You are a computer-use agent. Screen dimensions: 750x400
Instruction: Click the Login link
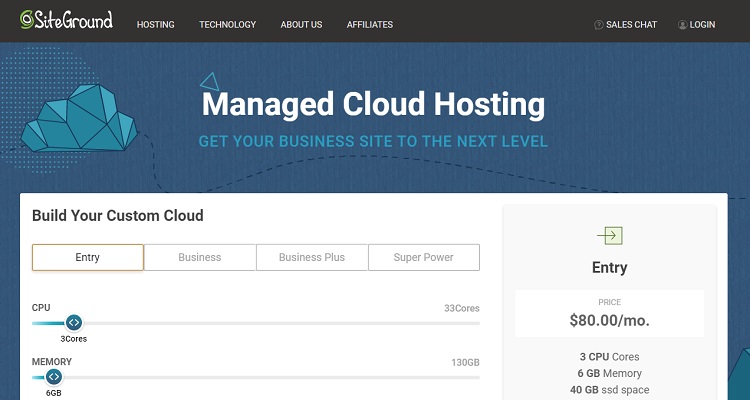[x=702, y=25]
